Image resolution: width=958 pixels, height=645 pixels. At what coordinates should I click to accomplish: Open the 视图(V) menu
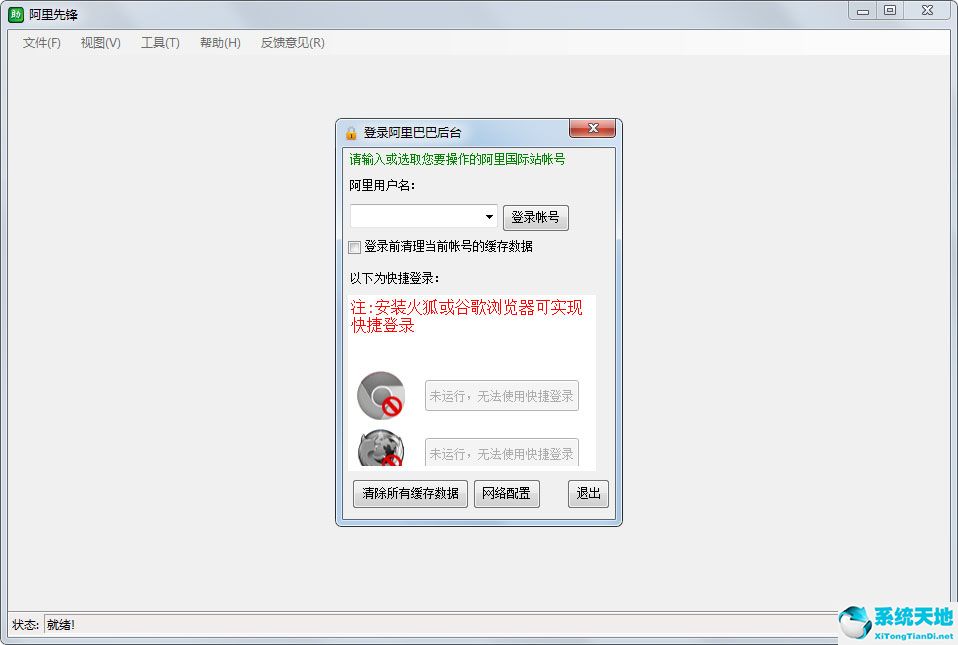tap(100, 43)
